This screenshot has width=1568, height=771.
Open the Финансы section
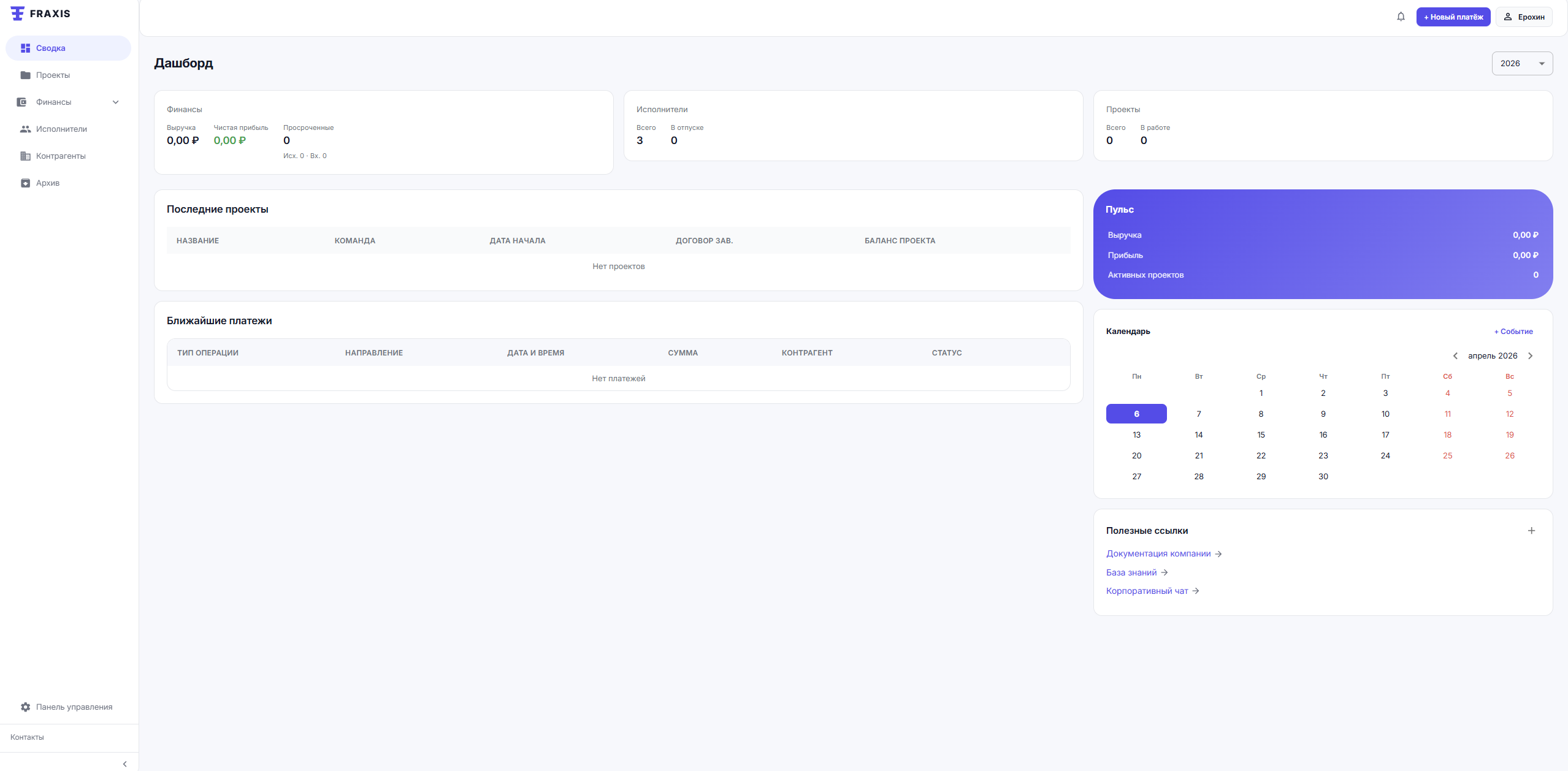click(x=53, y=102)
